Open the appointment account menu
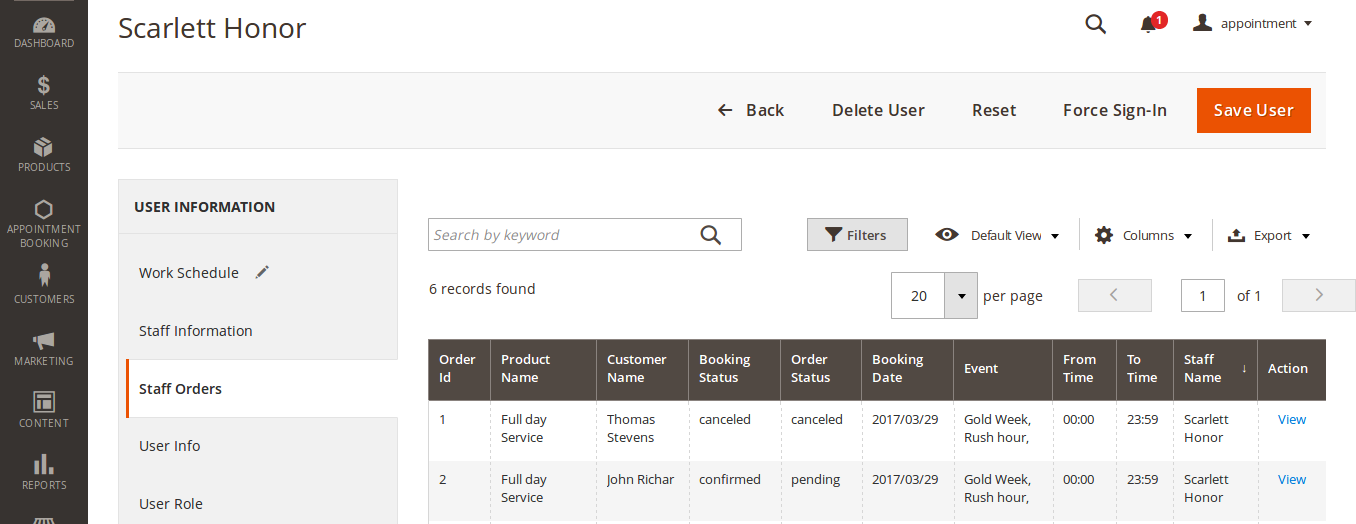This screenshot has width=1356, height=524. point(1253,24)
